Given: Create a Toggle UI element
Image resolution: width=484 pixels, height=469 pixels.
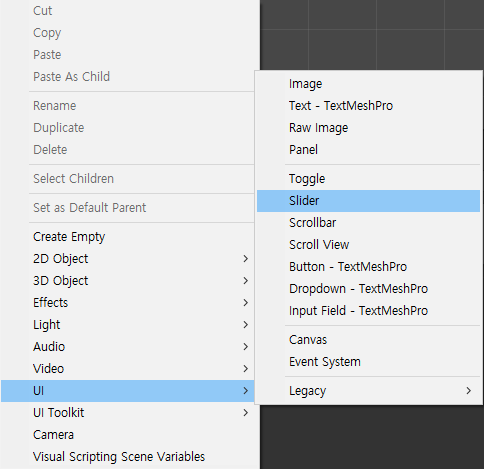Looking at the screenshot, I should click(x=368, y=179).
